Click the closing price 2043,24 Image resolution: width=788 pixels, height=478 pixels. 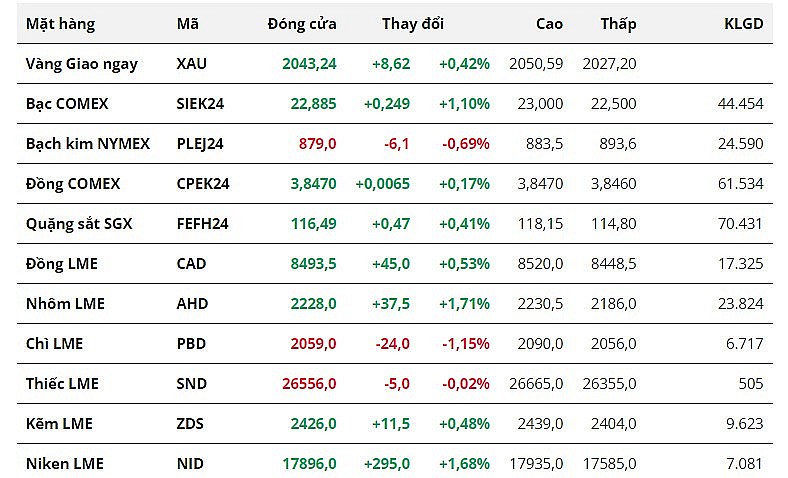tap(309, 63)
